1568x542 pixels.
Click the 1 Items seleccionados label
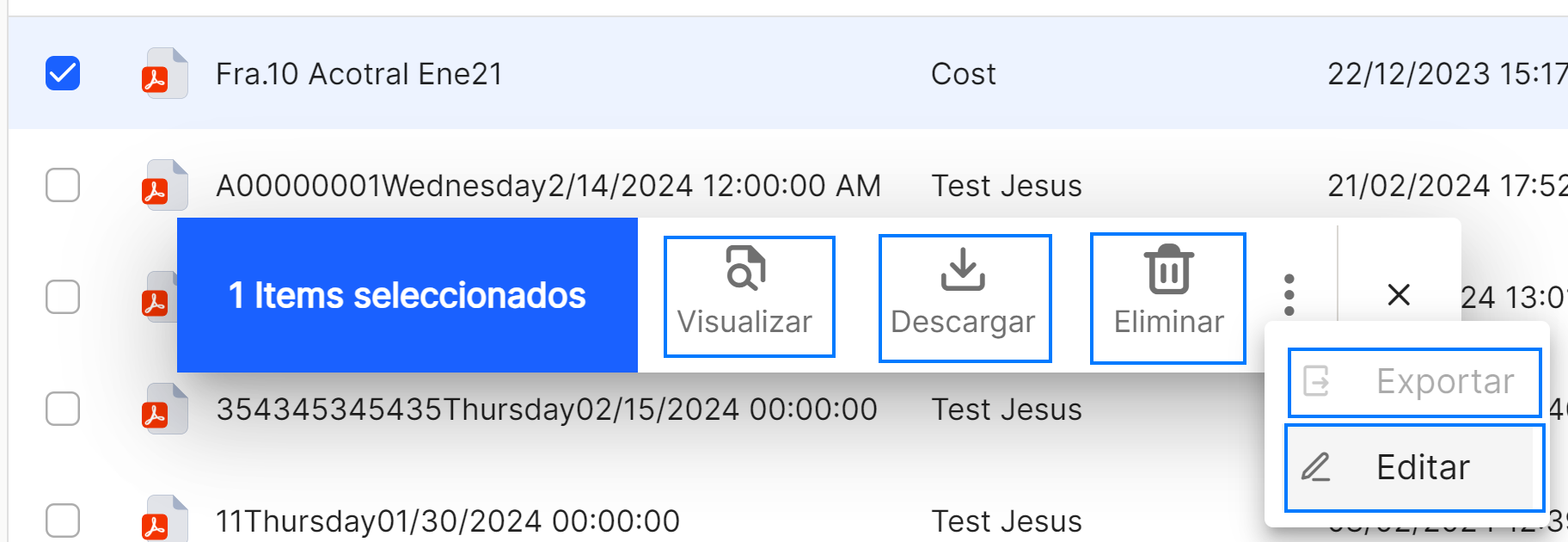coord(407,295)
